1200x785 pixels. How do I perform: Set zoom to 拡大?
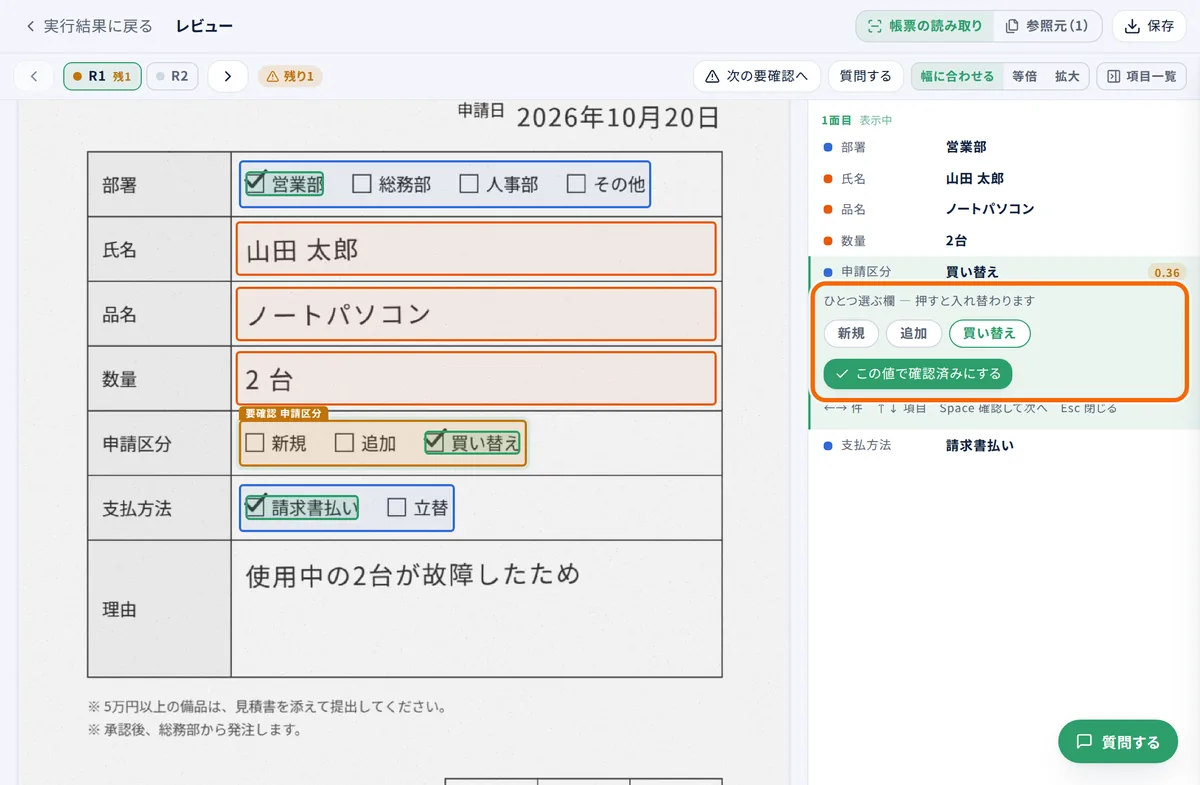coord(1067,76)
